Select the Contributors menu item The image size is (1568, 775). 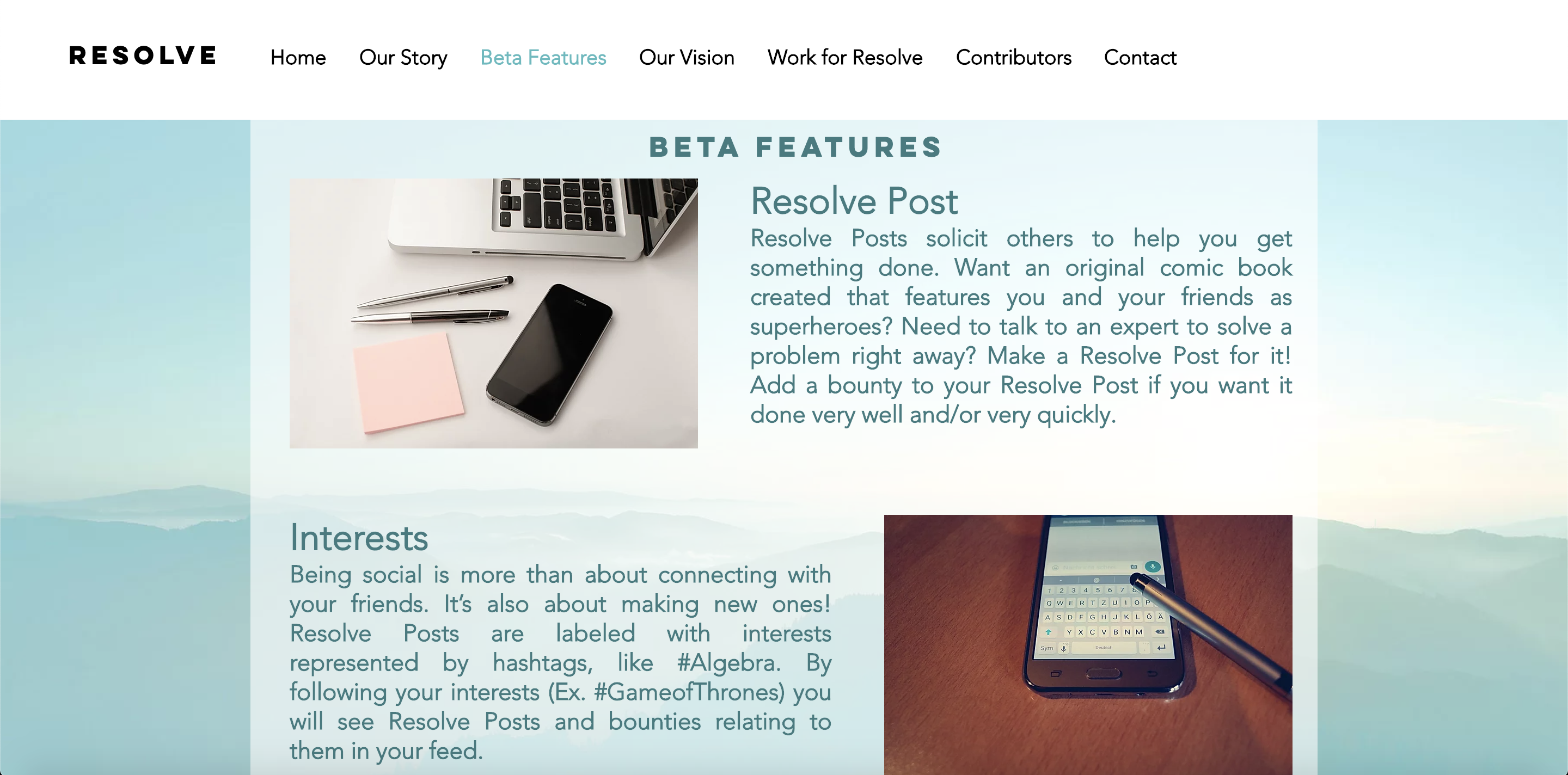coord(1013,57)
